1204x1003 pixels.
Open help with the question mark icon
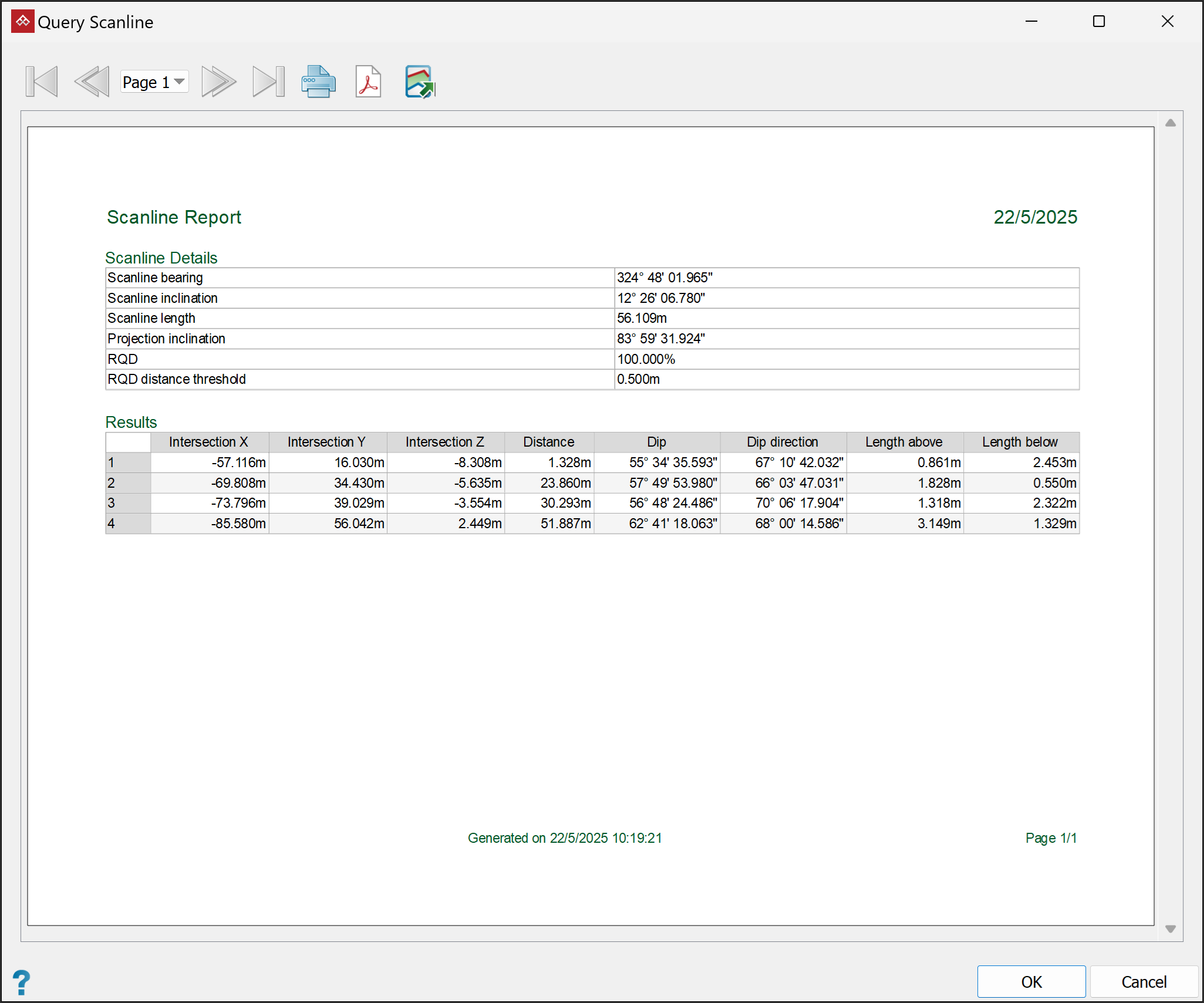[21, 982]
